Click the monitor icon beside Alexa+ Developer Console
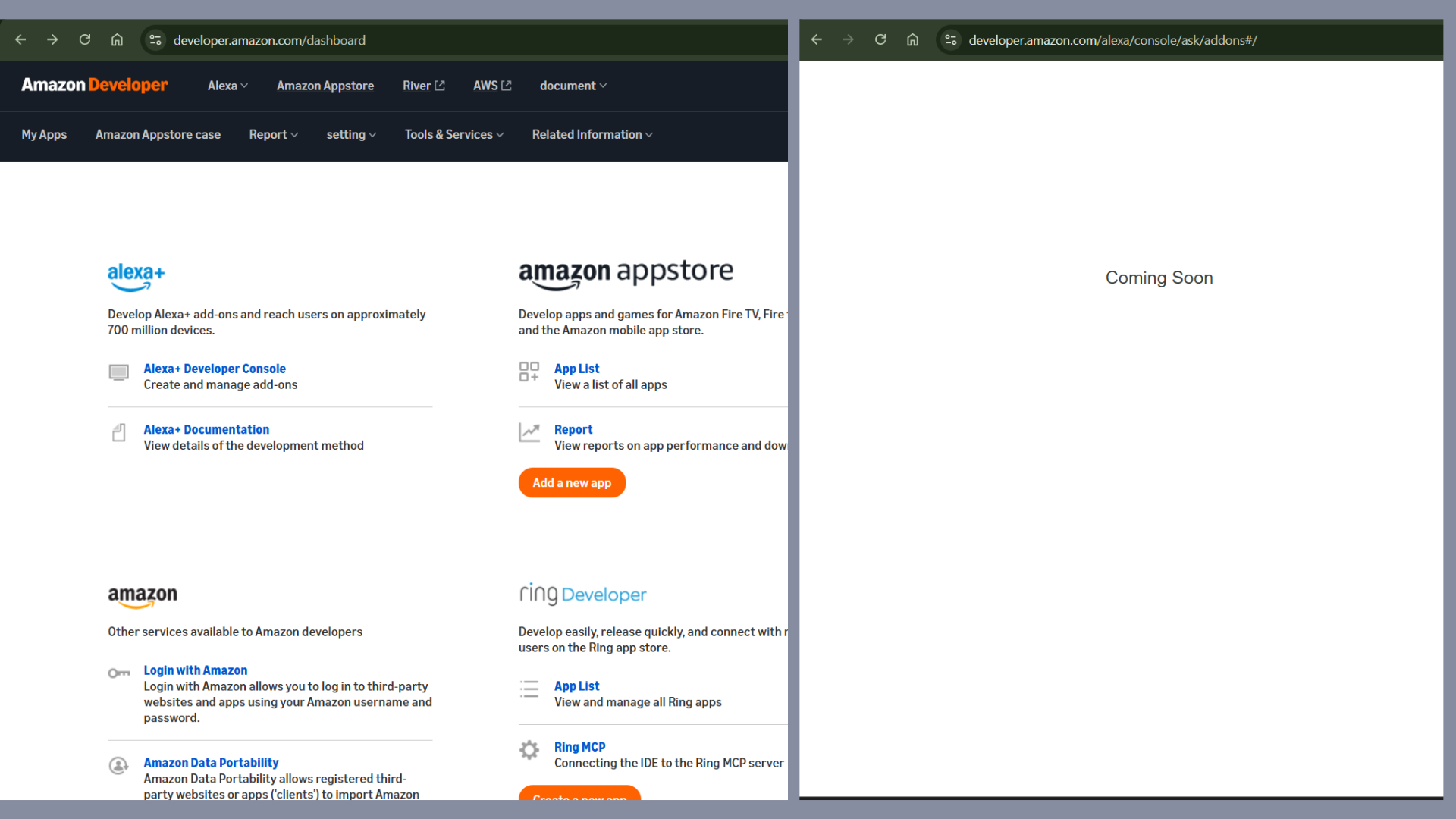 coord(118,372)
